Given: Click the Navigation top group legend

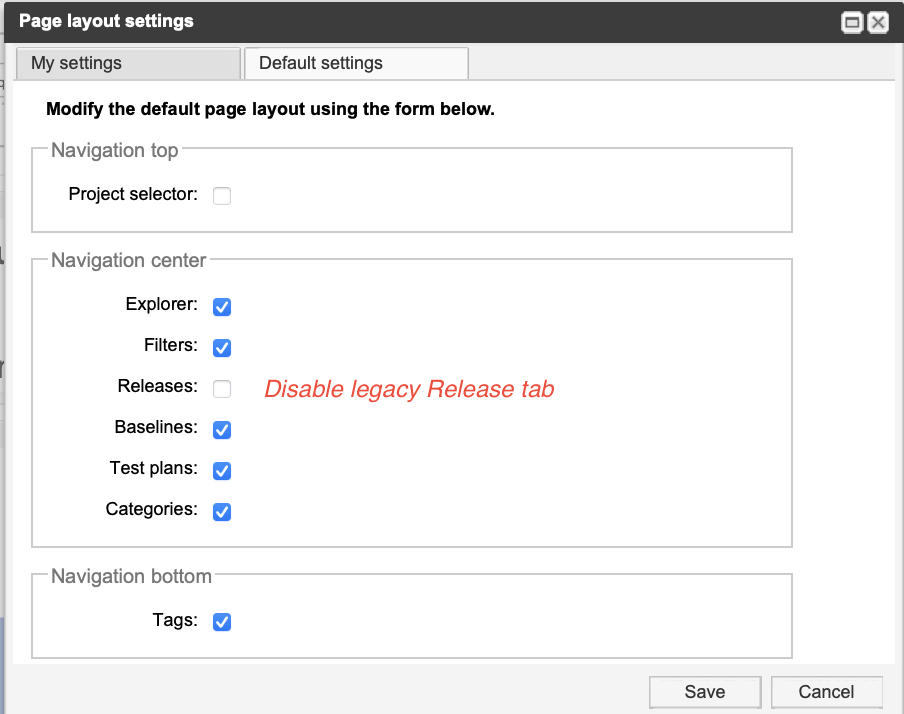Looking at the screenshot, I should coord(114,151).
